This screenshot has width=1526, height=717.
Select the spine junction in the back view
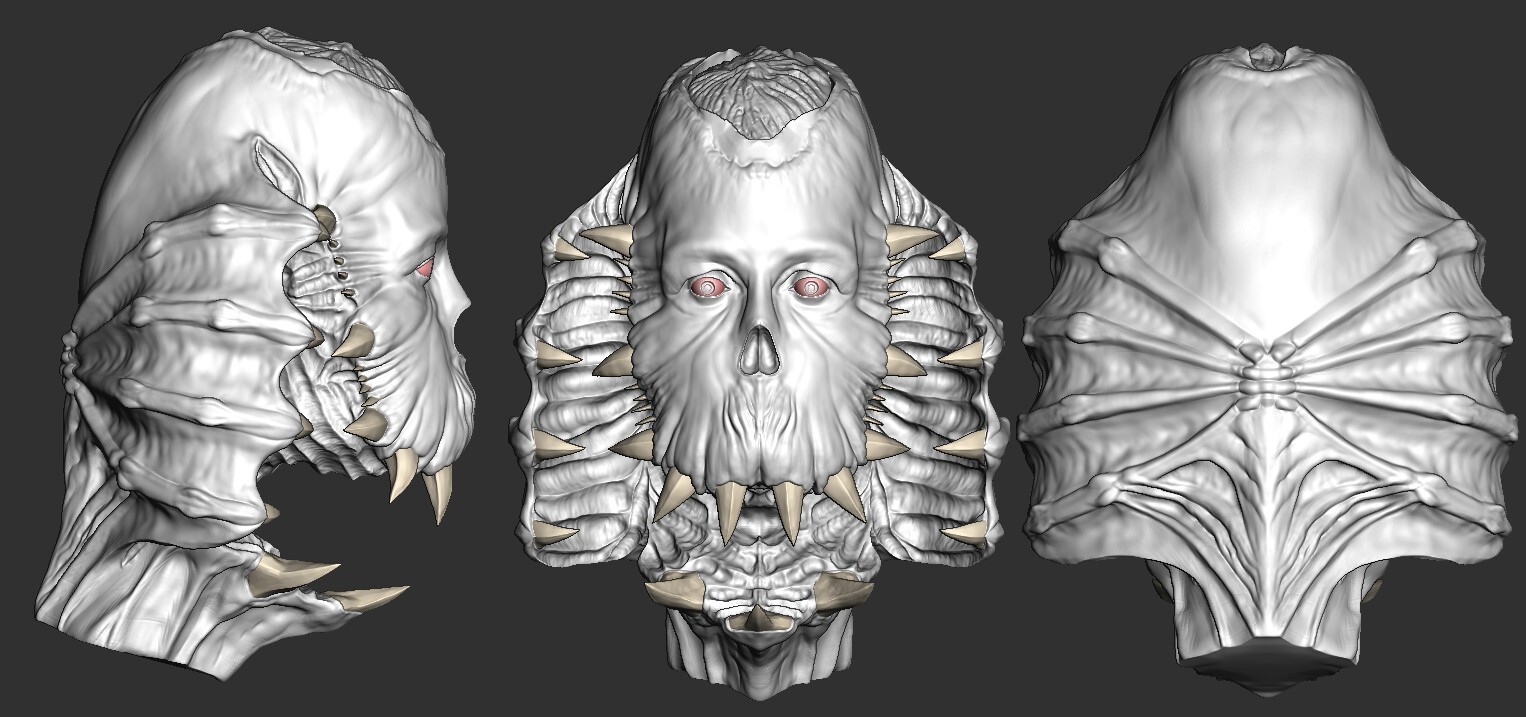pos(1268,372)
